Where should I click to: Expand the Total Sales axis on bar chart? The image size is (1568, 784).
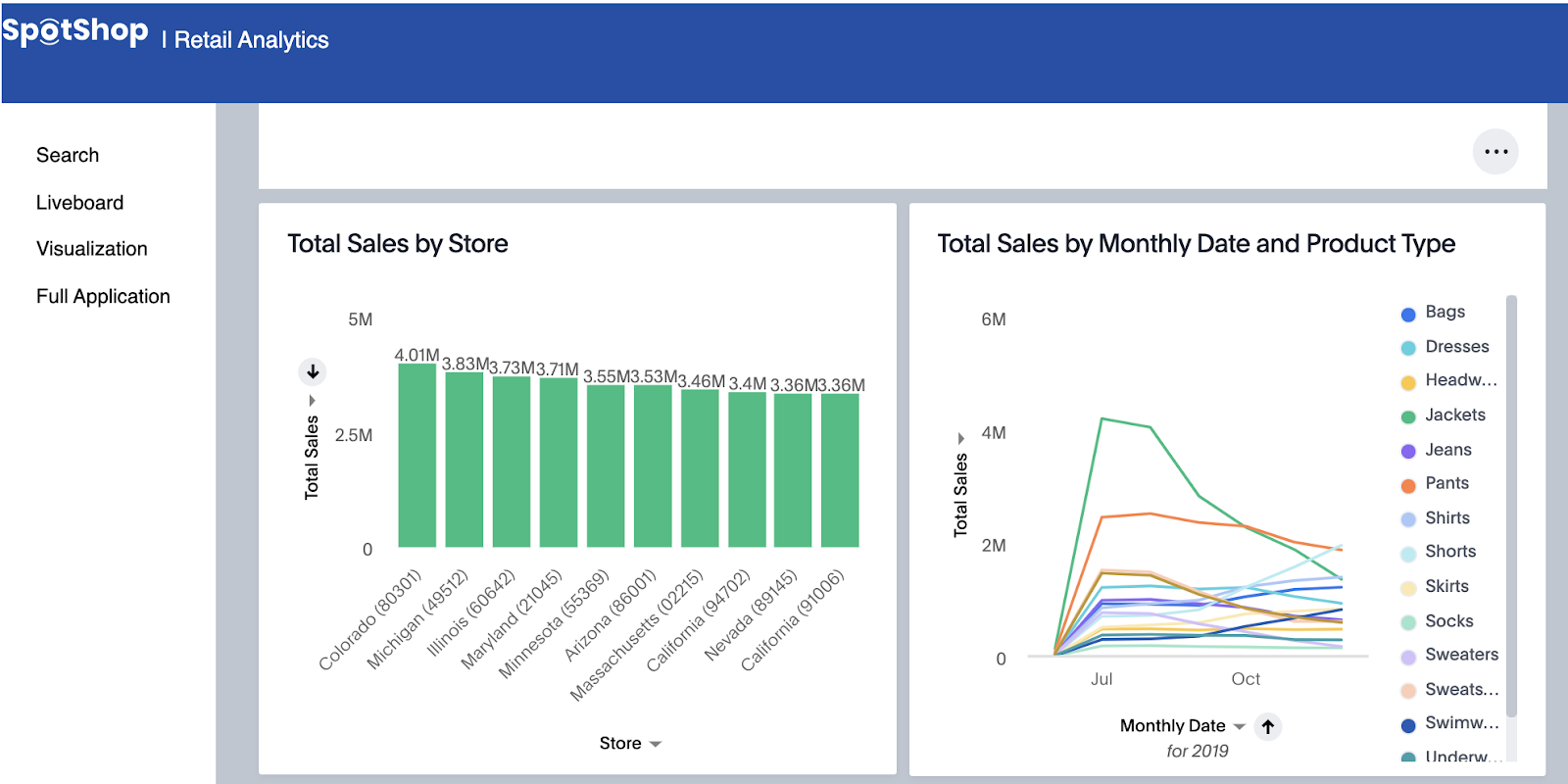point(313,401)
